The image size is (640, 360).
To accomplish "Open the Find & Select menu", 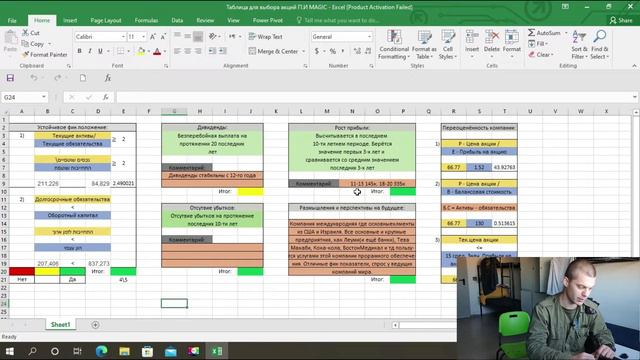I will 599,44.
